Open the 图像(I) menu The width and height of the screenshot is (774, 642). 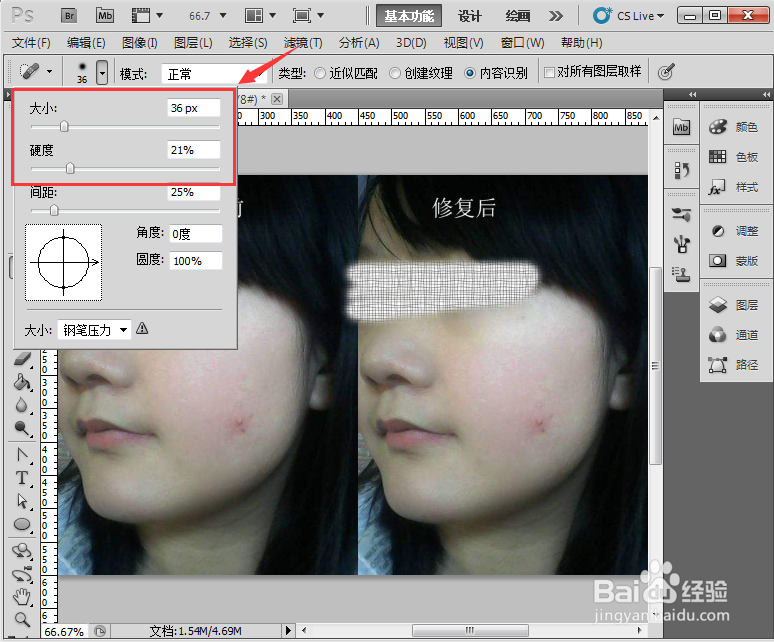140,43
